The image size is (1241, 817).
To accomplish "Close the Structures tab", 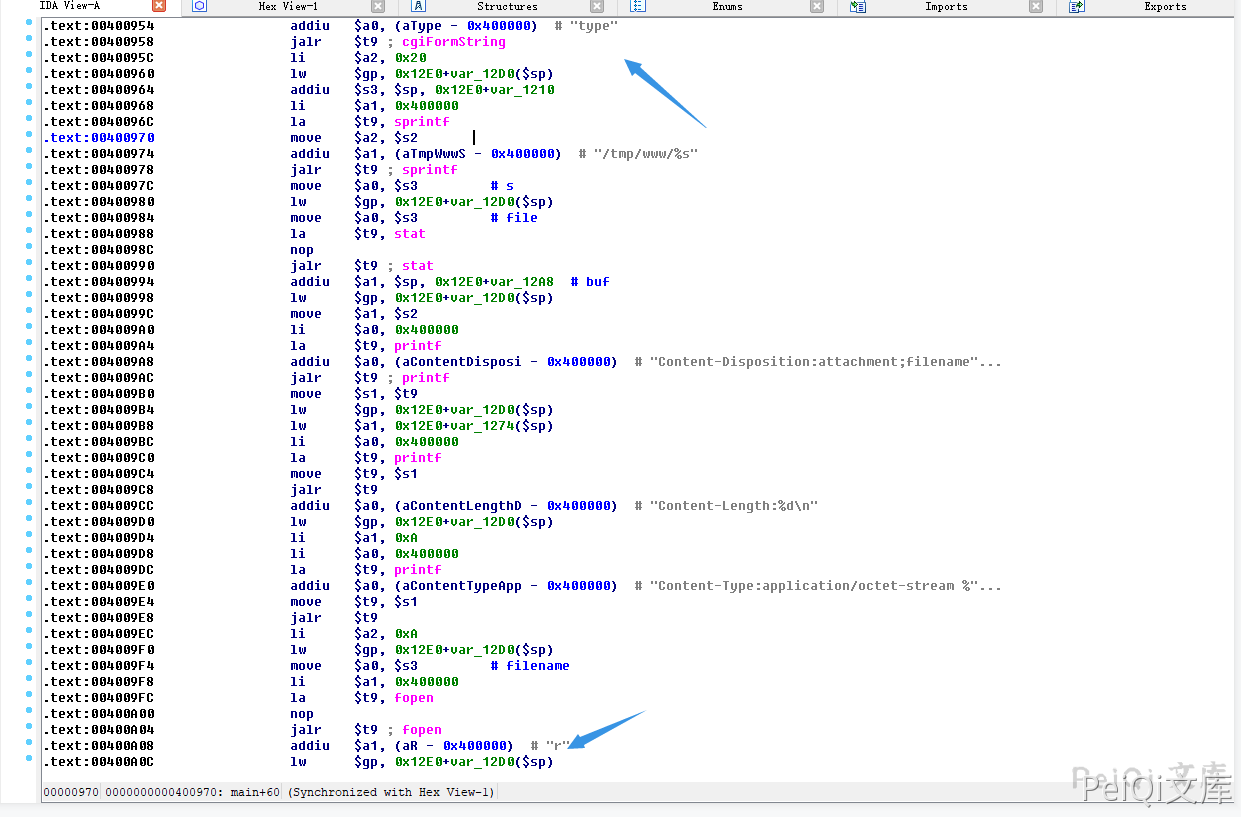I will click(597, 6).
